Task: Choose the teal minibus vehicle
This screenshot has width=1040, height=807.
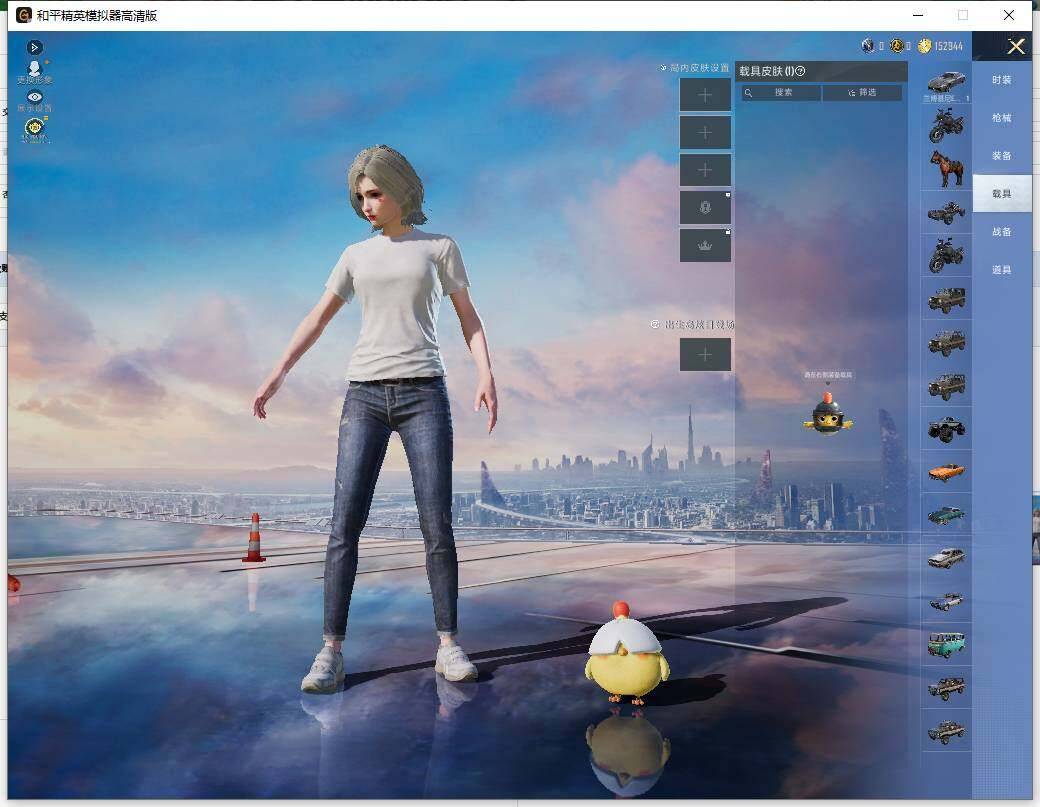Action: (x=946, y=645)
